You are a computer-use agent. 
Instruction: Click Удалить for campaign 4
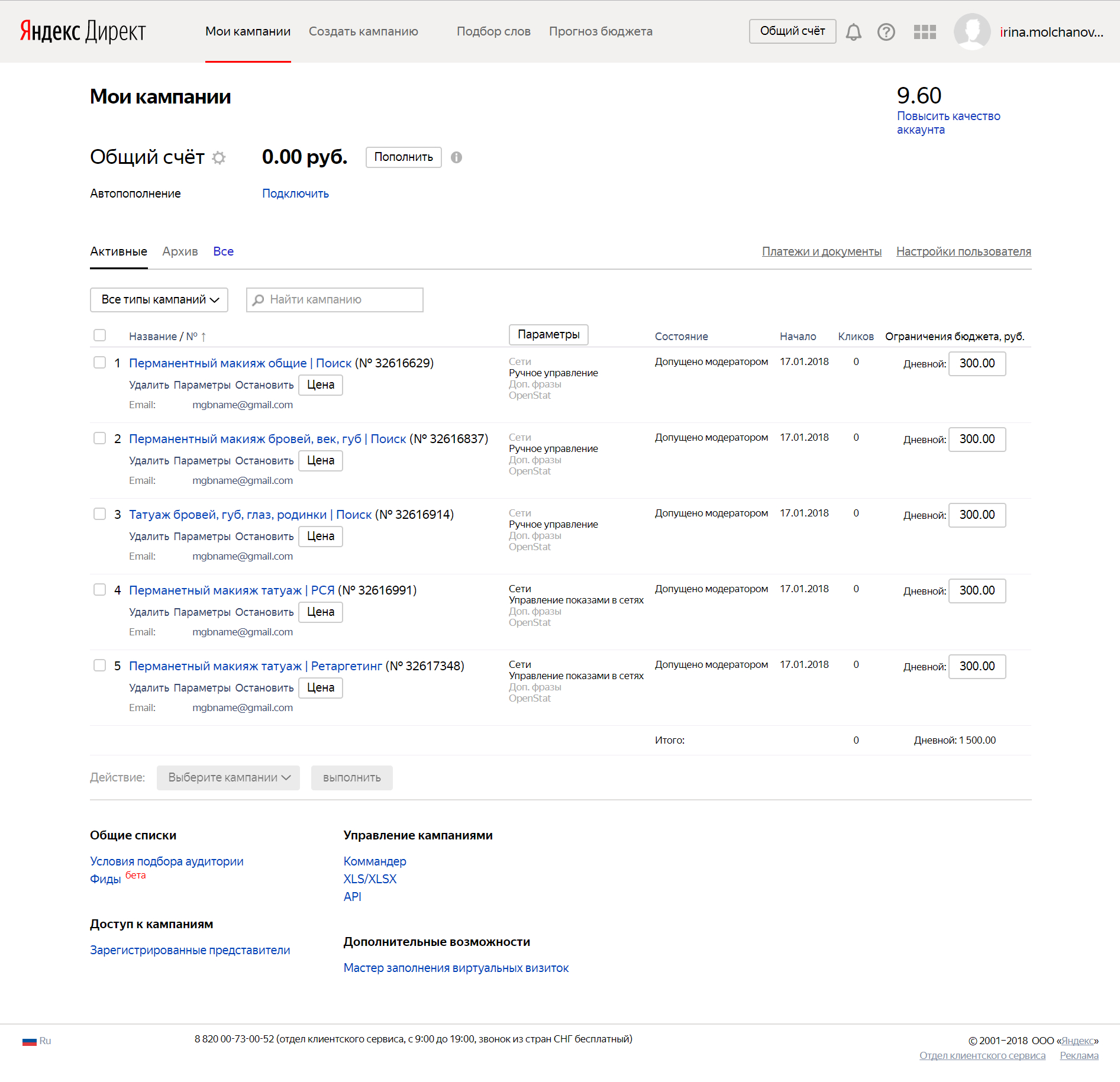149,612
